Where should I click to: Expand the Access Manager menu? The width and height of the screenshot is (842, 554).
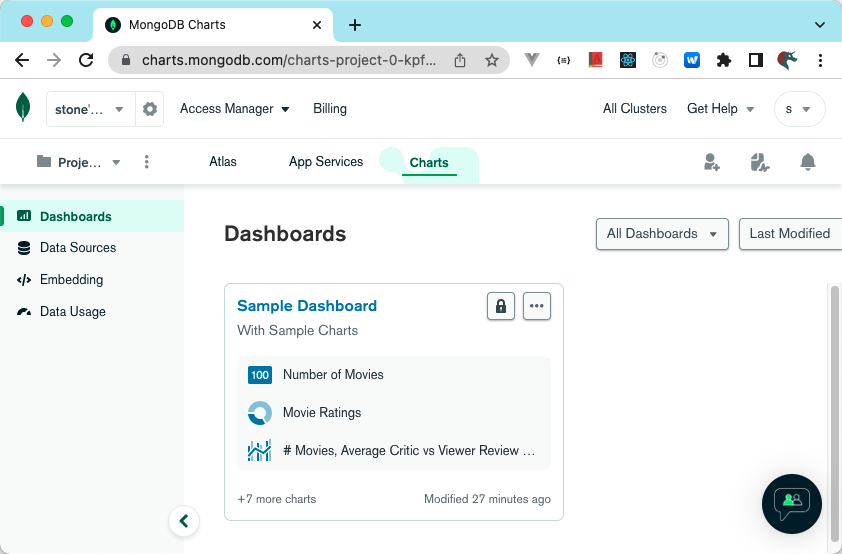pyautogui.click(x=234, y=109)
